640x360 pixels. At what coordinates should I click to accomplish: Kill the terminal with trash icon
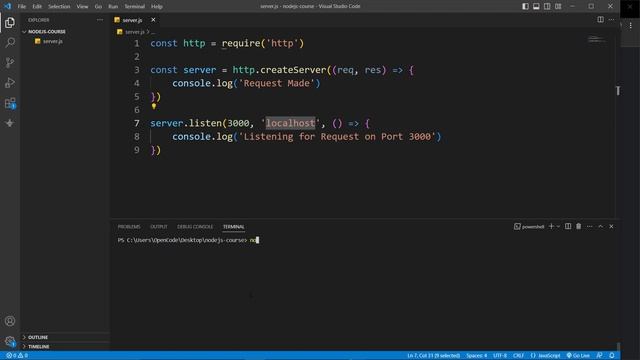(578, 226)
